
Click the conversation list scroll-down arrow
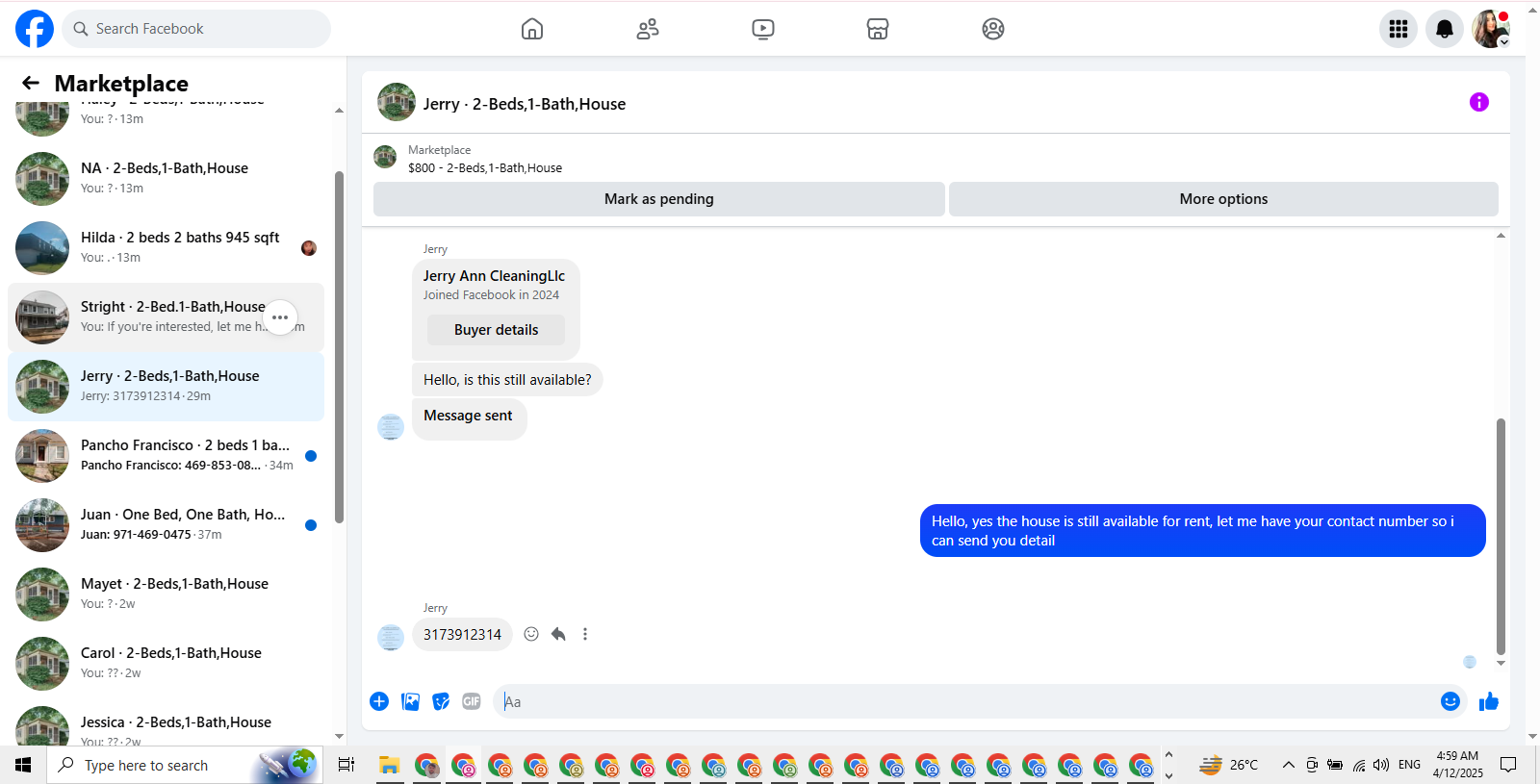[339, 736]
